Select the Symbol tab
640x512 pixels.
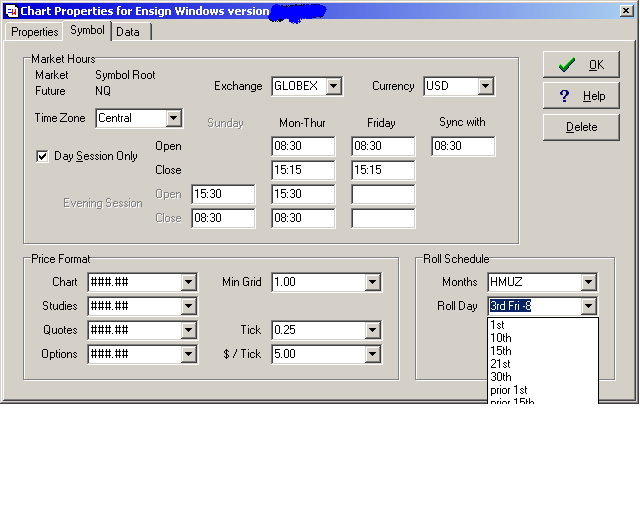pyautogui.click(x=87, y=30)
